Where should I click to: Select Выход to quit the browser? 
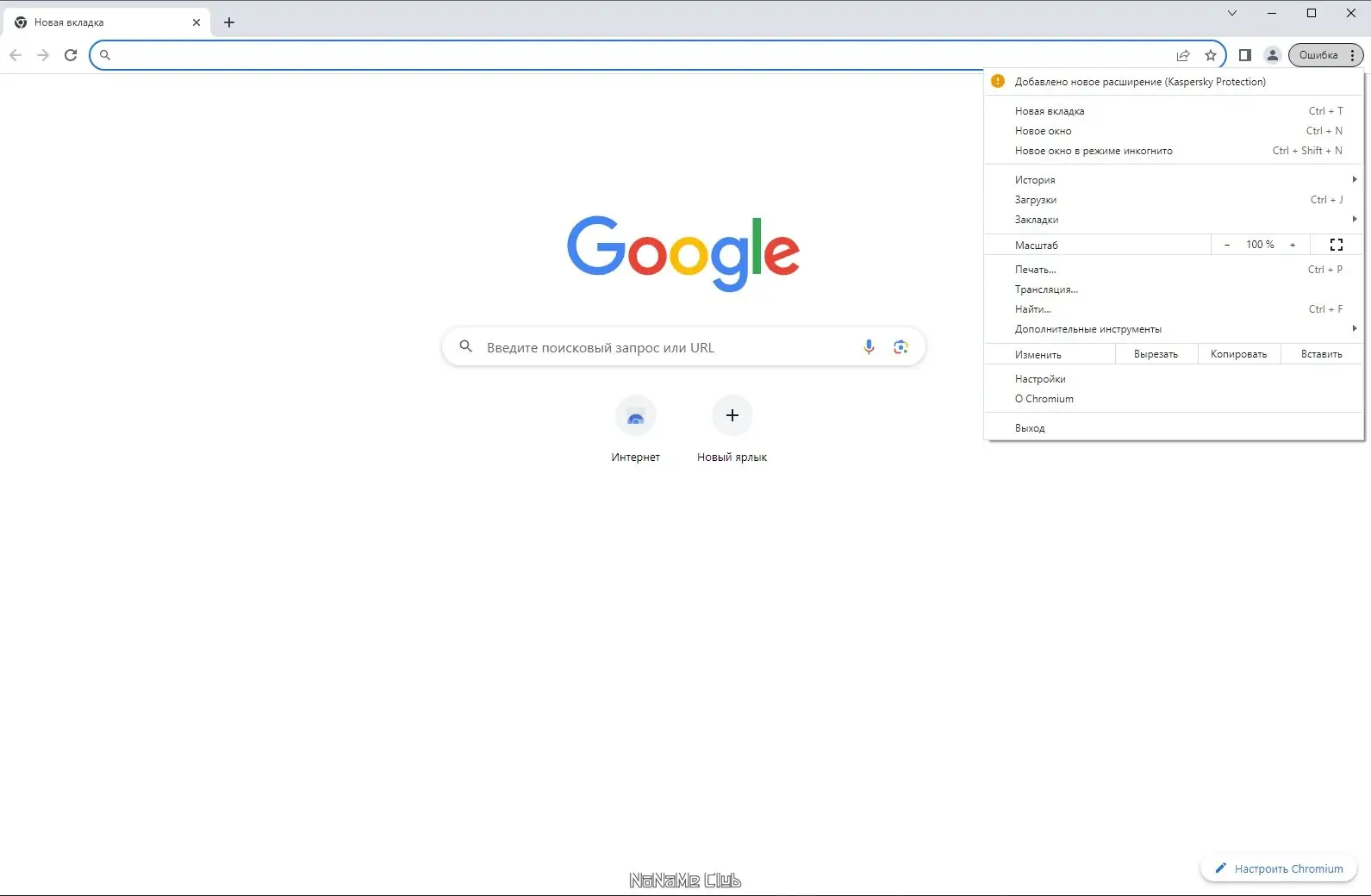(x=1174, y=428)
